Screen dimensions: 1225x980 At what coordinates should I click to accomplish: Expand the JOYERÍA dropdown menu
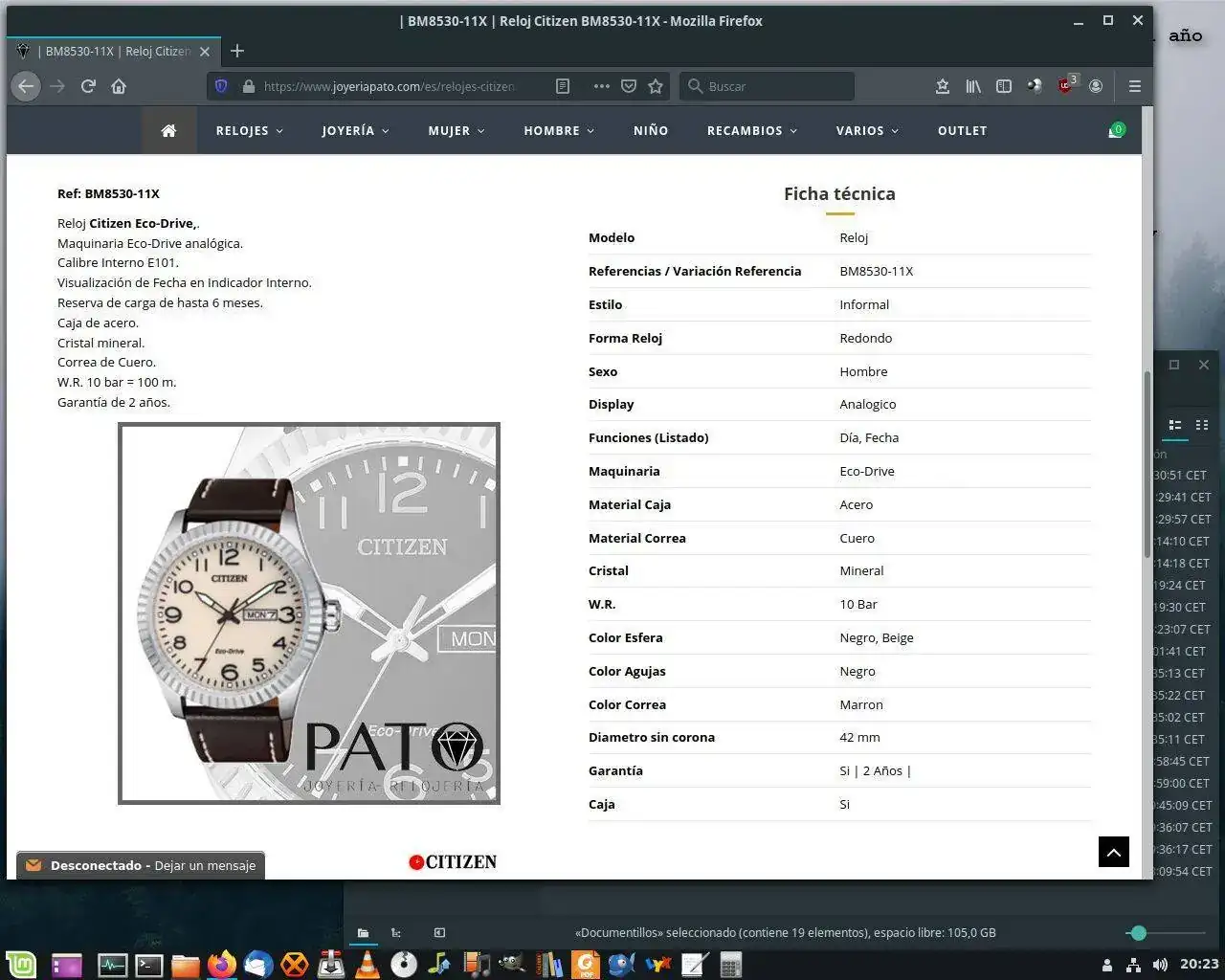[355, 131]
